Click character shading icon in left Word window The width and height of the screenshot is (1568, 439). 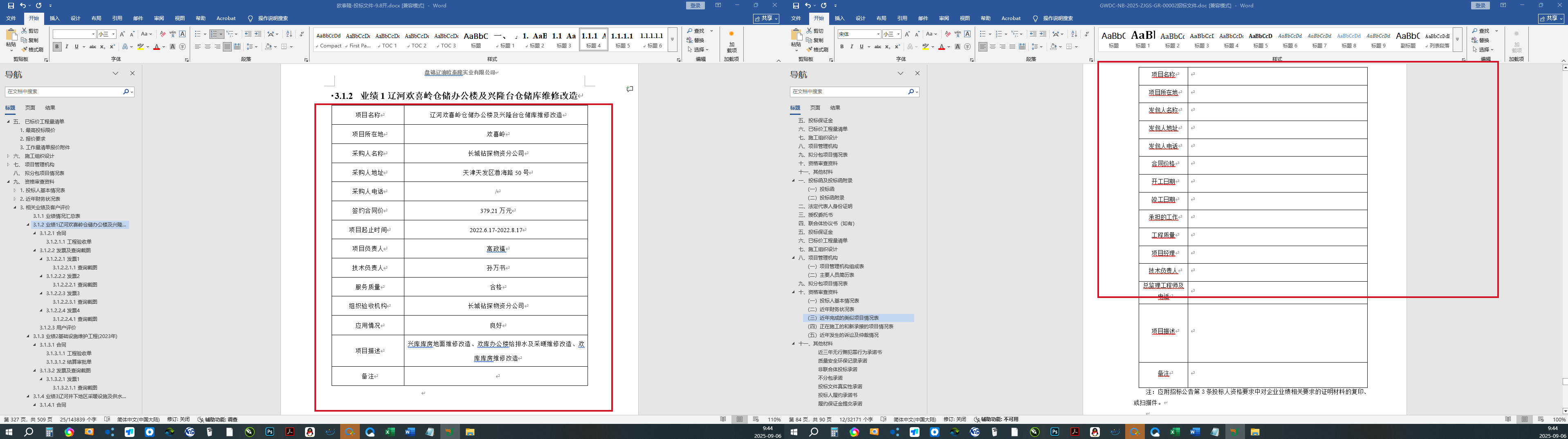pyautogui.click(x=172, y=47)
